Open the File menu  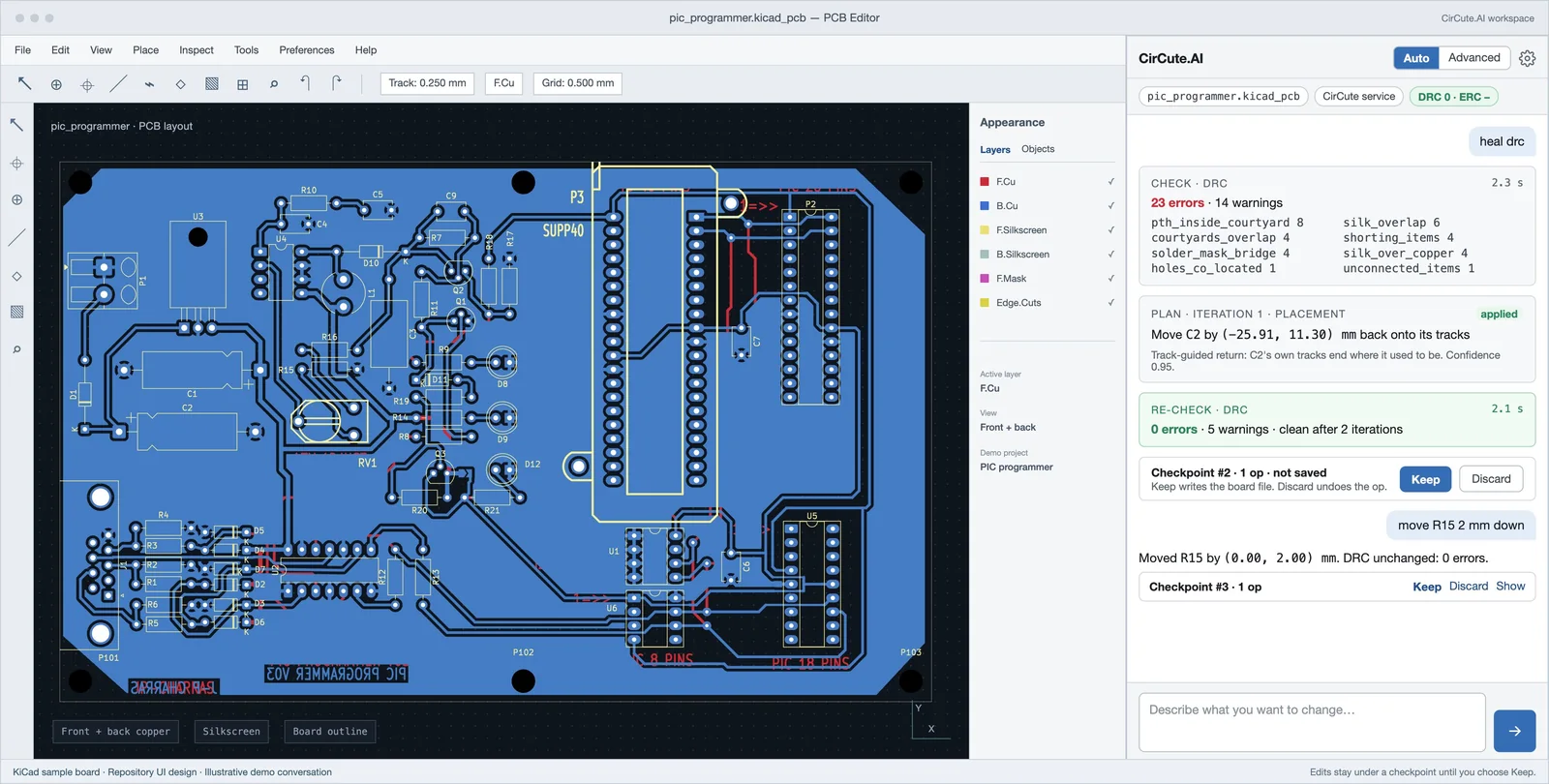click(22, 50)
